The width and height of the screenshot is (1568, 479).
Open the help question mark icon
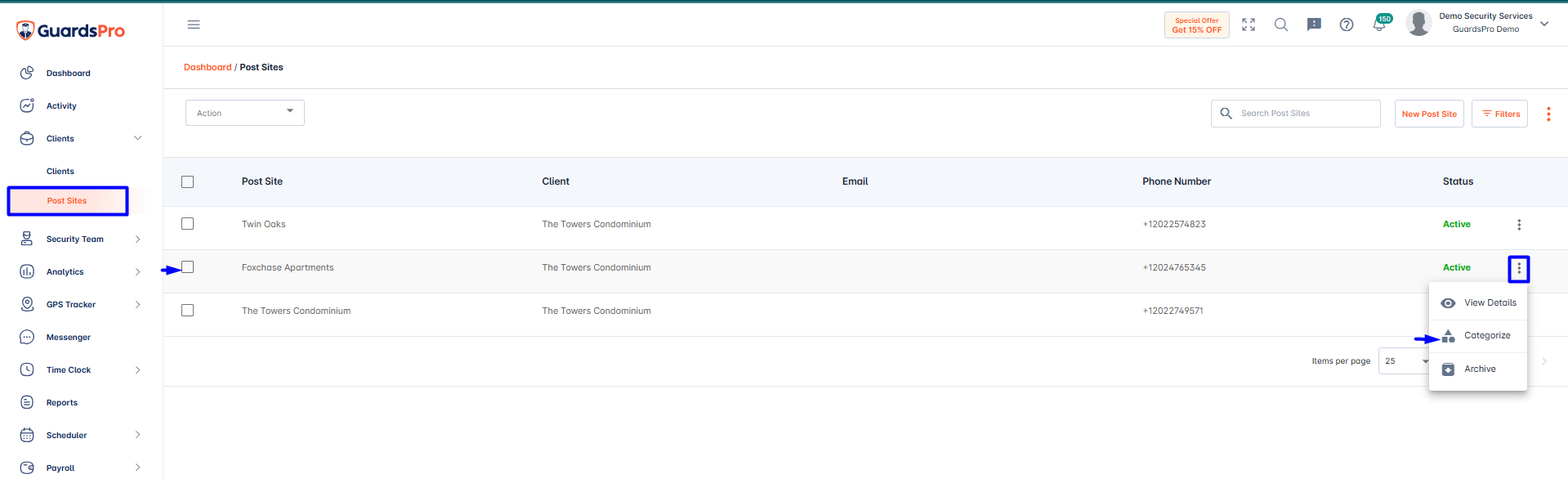[1347, 25]
